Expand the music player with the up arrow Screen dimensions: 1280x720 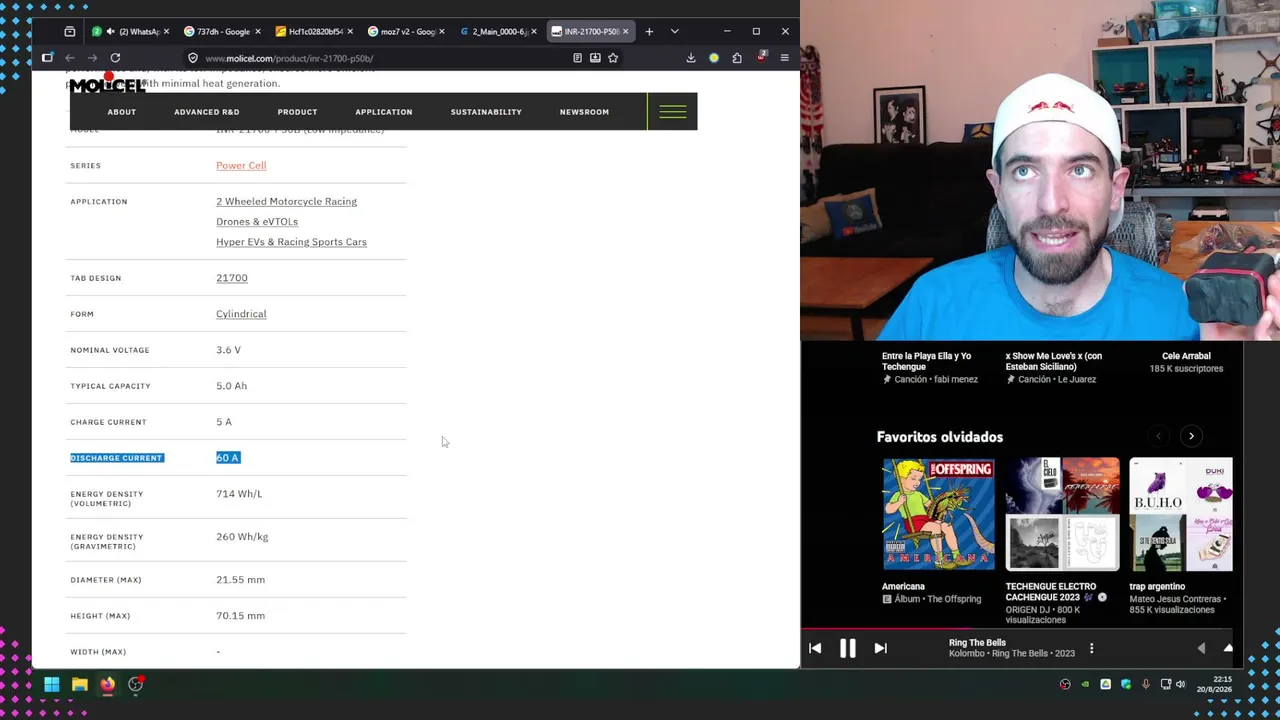[1228, 648]
